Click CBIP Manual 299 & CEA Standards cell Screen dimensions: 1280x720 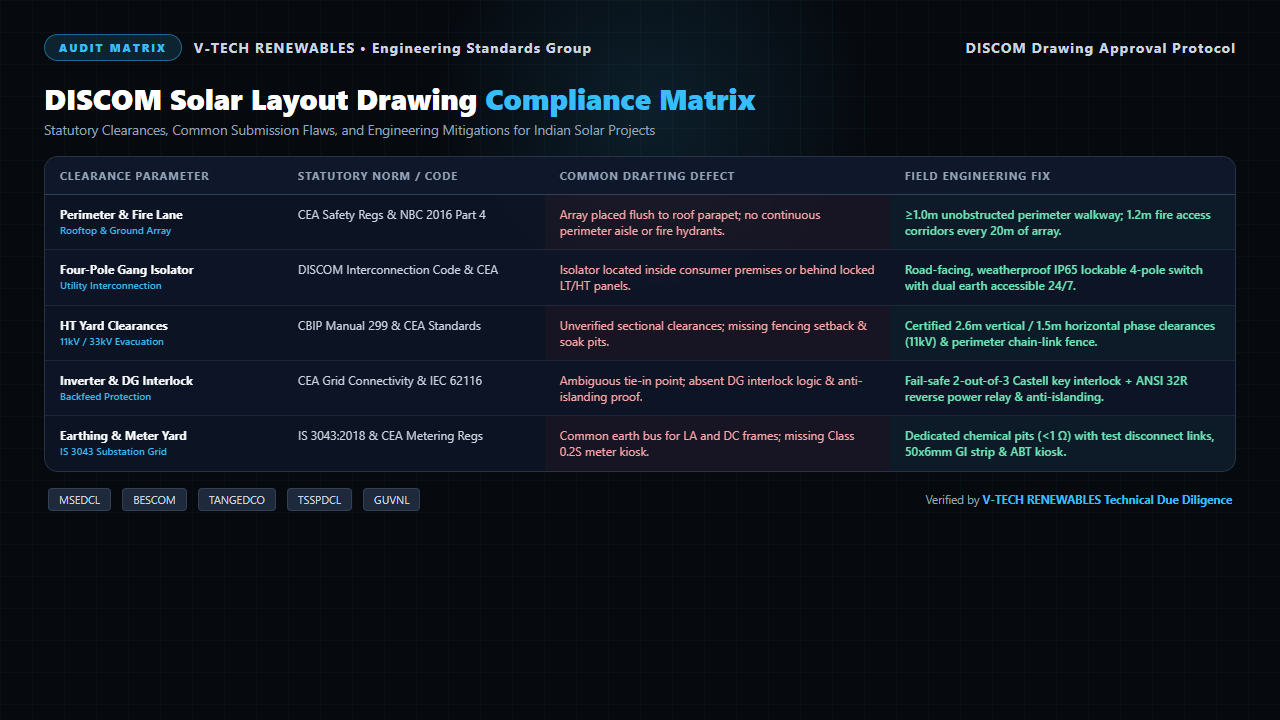(389, 326)
